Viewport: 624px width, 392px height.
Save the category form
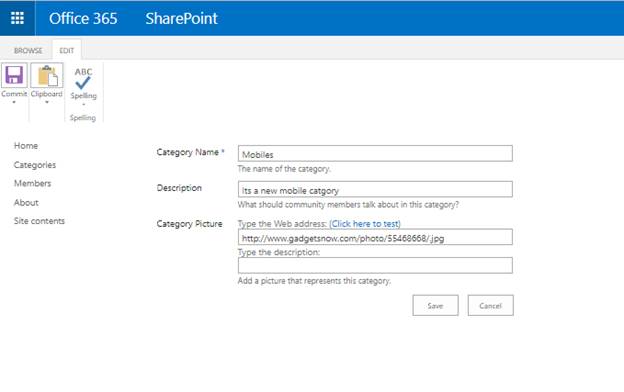pyautogui.click(x=435, y=305)
